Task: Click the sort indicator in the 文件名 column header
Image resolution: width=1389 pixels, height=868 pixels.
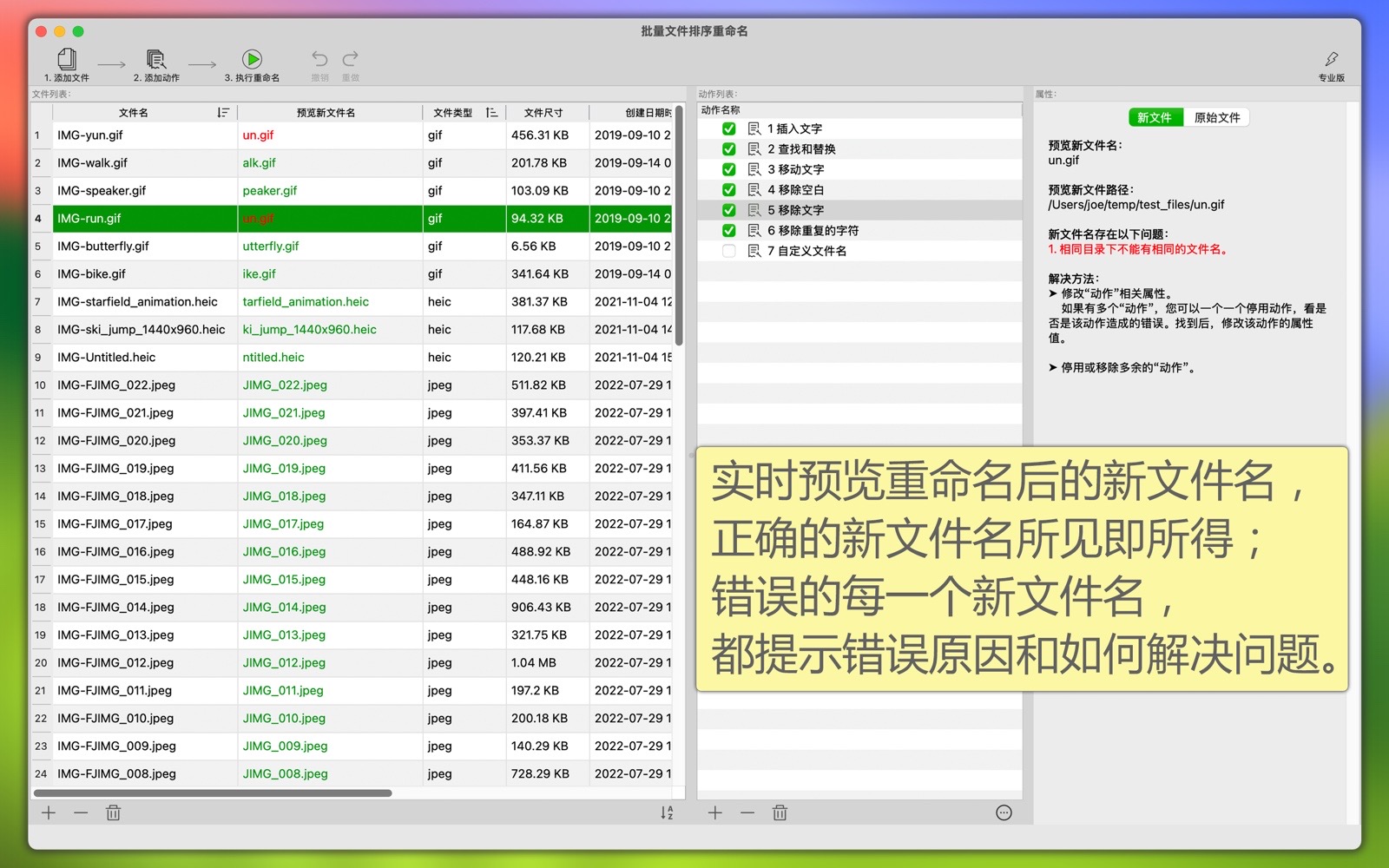Action: coord(223,113)
